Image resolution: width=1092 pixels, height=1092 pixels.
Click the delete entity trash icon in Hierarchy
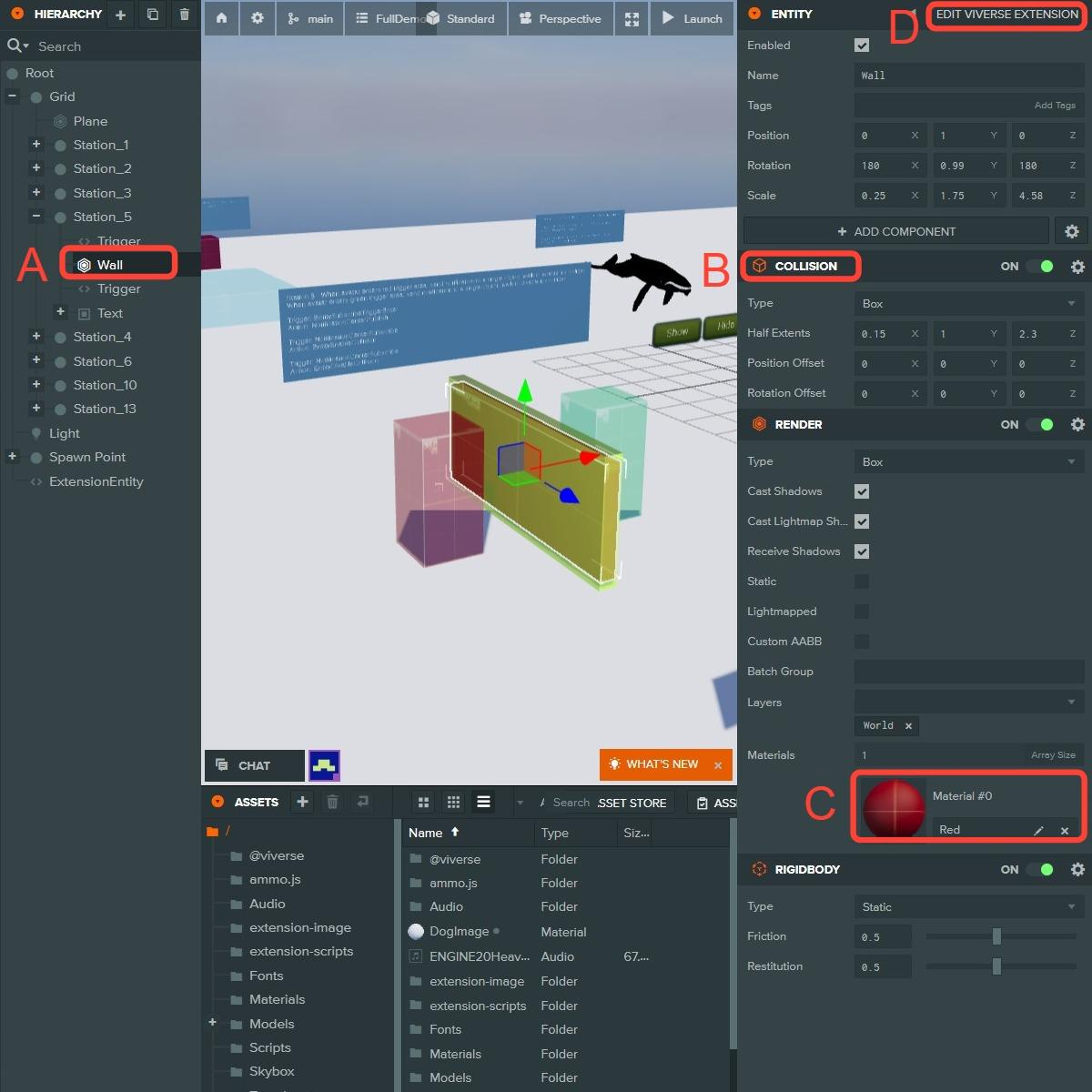[x=185, y=15]
